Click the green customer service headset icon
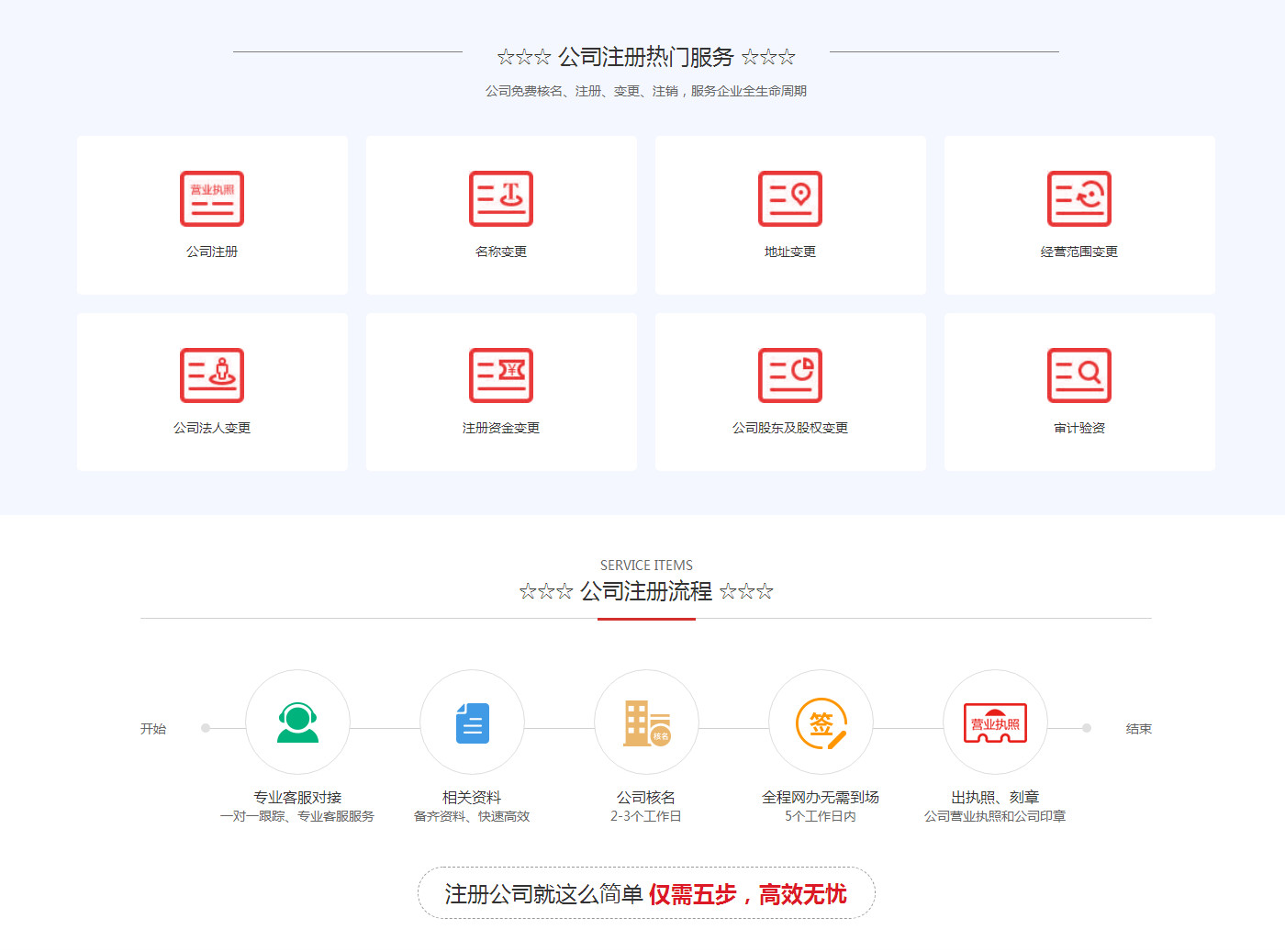 click(x=297, y=722)
